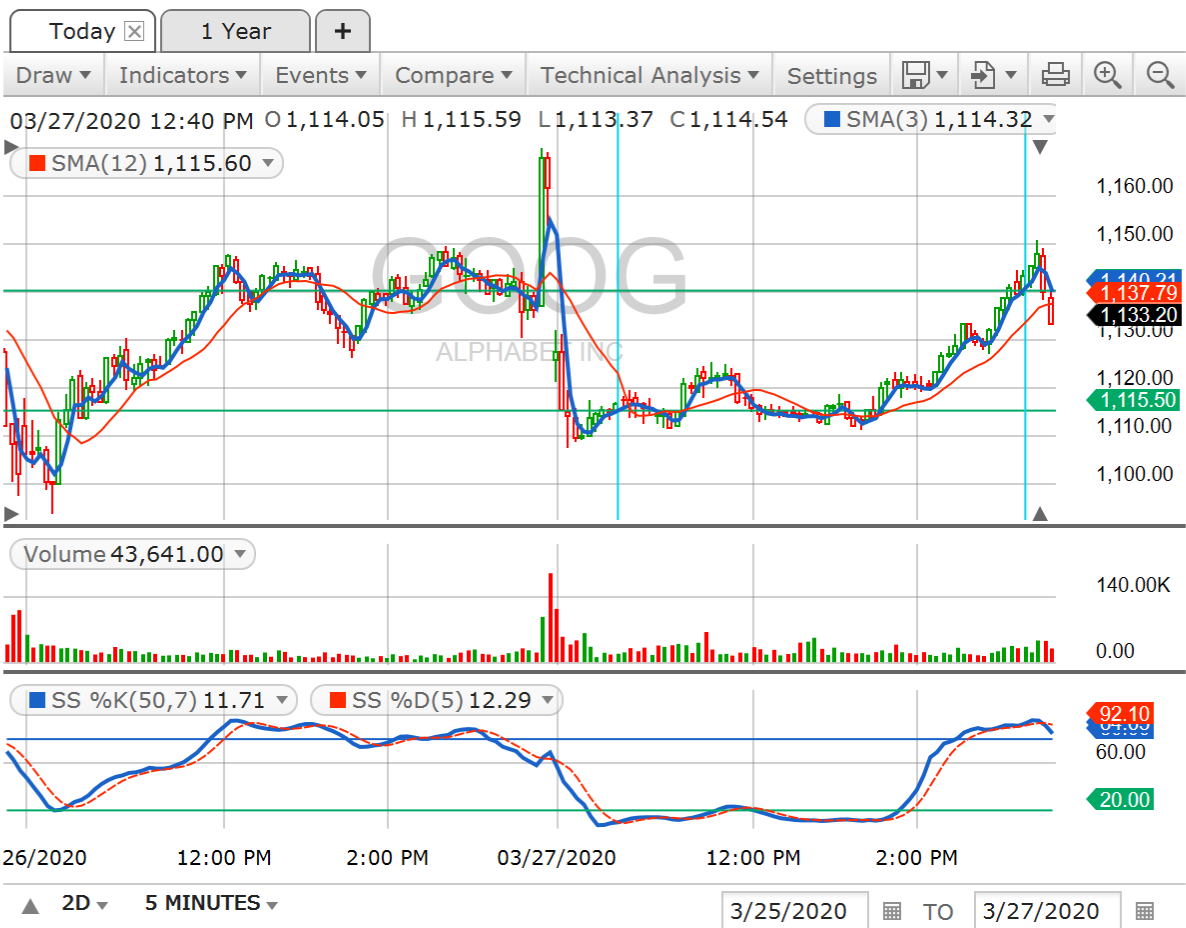
Task: Open the Indicators menu
Action: [x=182, y=75]
